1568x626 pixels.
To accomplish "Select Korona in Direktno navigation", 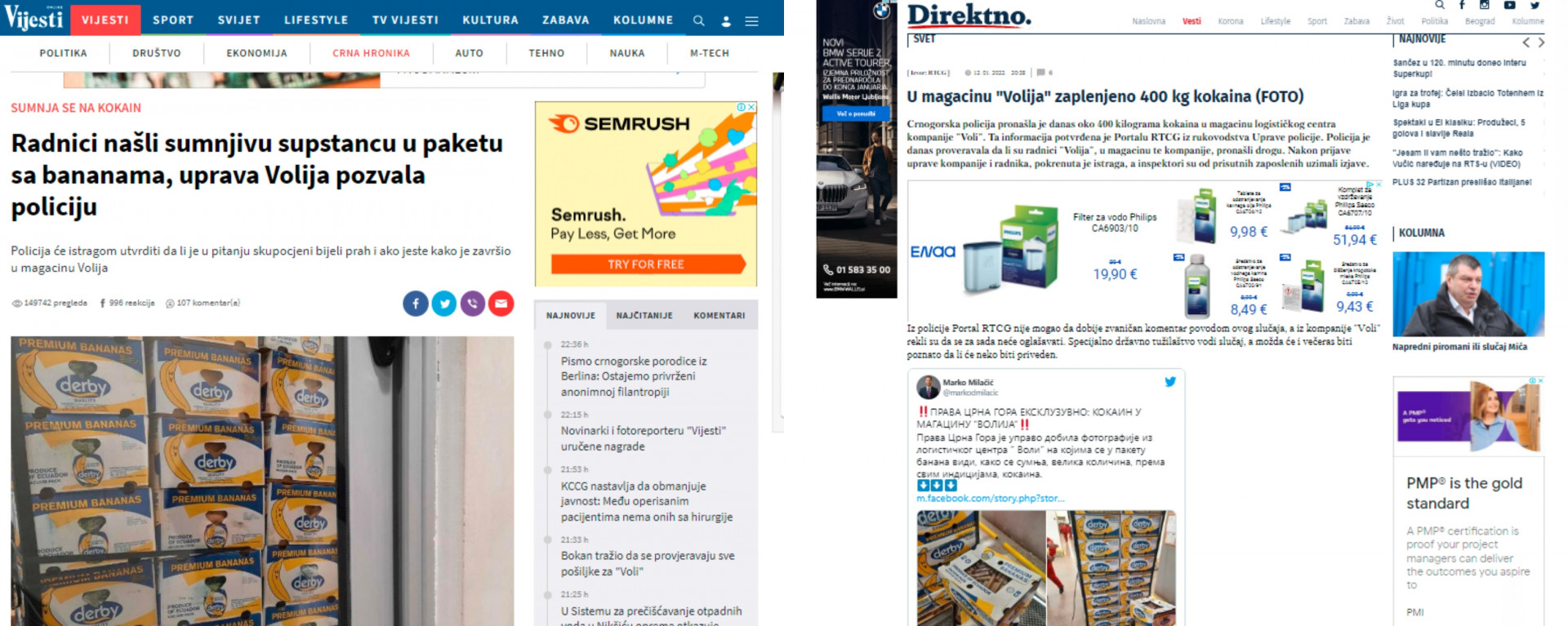I will coord(1230,21).
